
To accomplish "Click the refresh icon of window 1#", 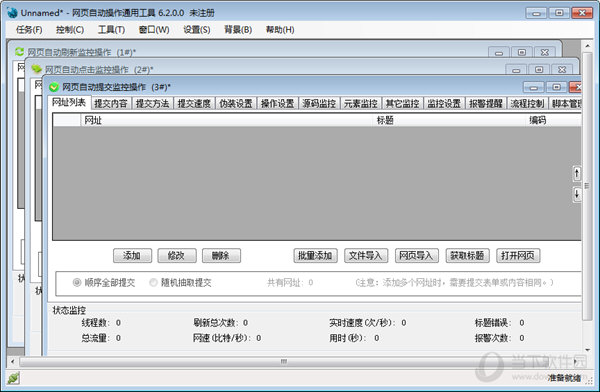I will (19, 52).
